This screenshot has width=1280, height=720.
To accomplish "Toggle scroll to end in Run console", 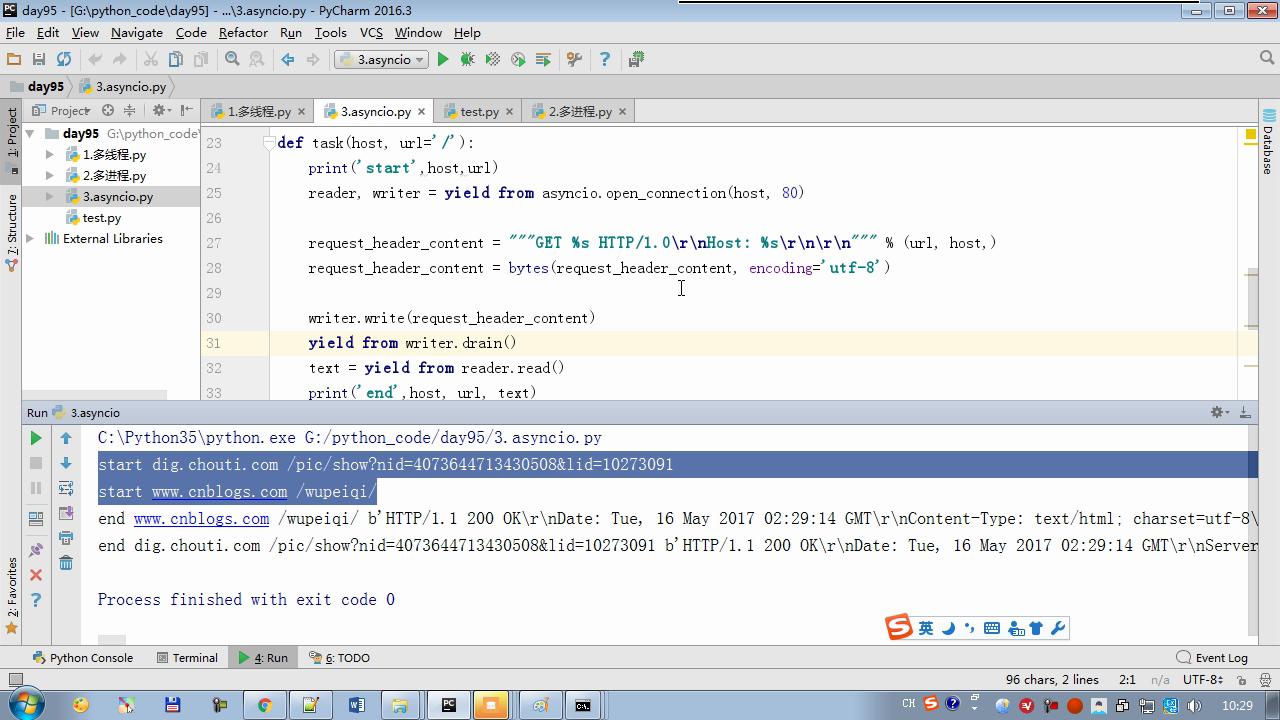I will tap(66, 513).
